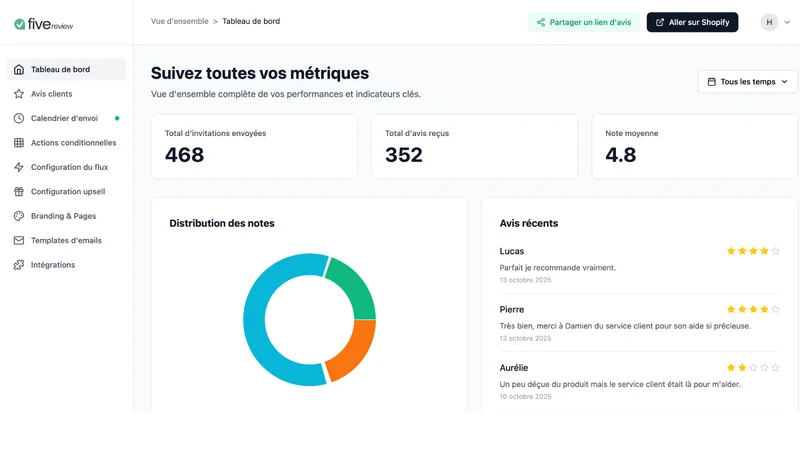Click Lucas's star rating
This screenshot has width=800, height=450.
coord(753,251)
